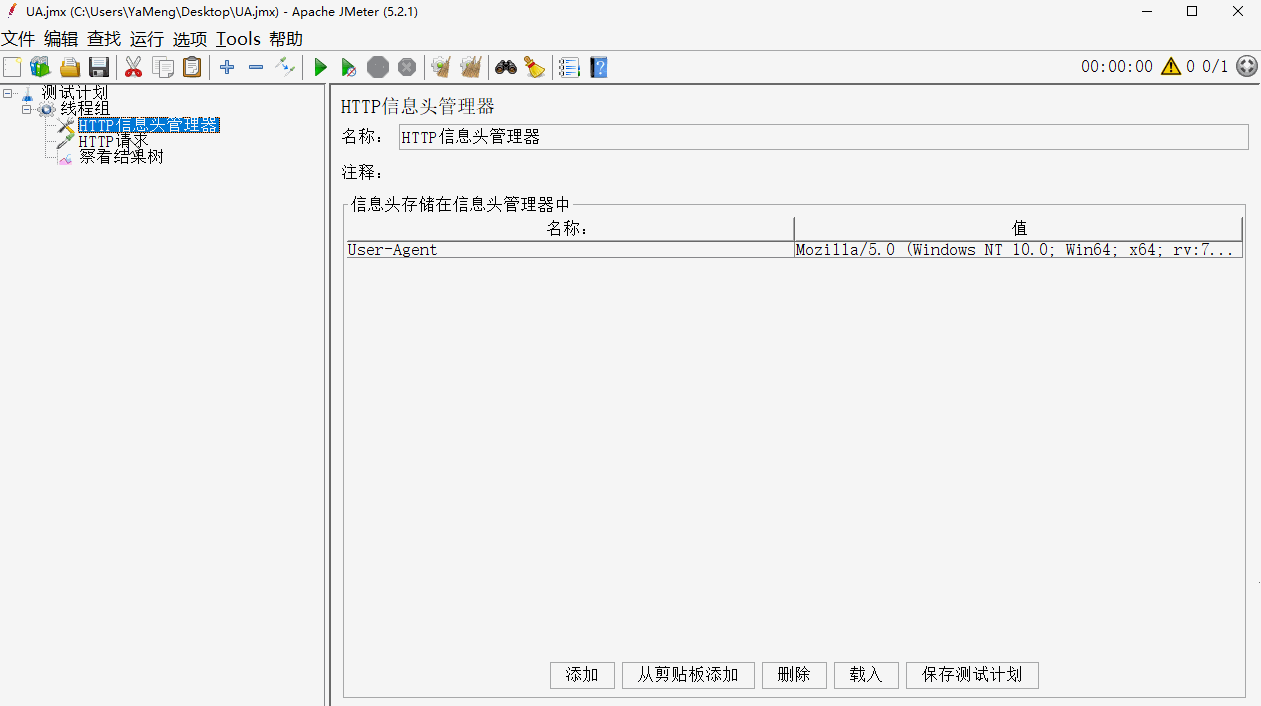1261x706 pixels.
Task: Save the test plan with floppy icon
Action: click(99, 67)
